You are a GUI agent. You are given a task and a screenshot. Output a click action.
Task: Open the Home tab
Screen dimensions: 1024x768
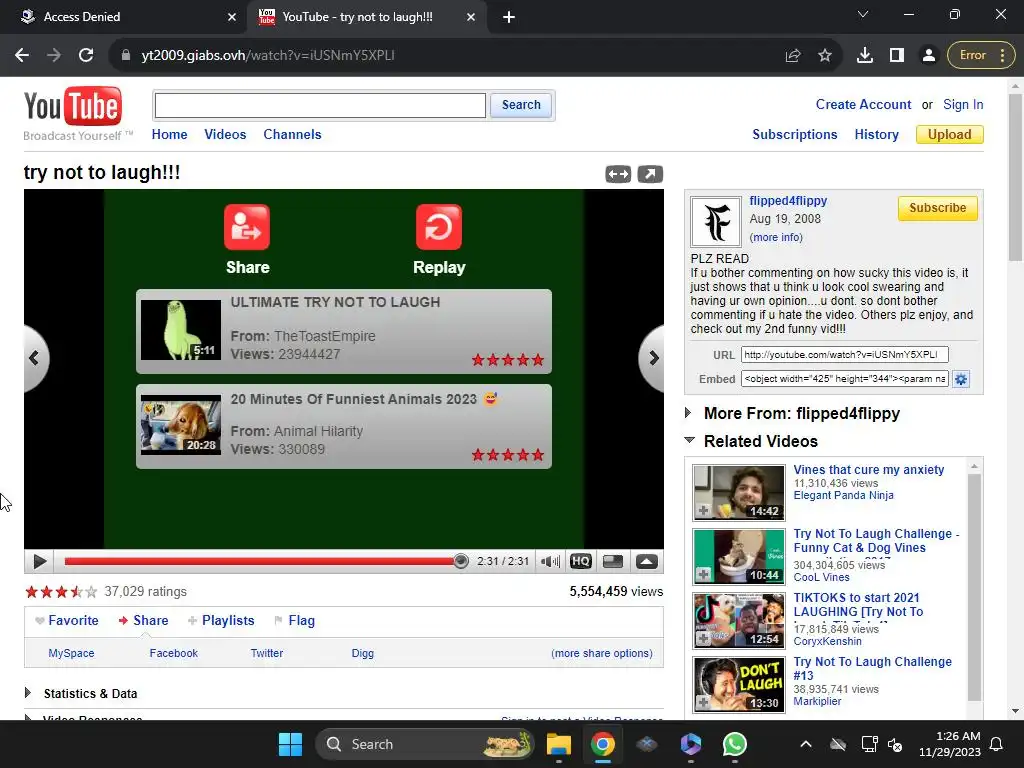[169, 135]
